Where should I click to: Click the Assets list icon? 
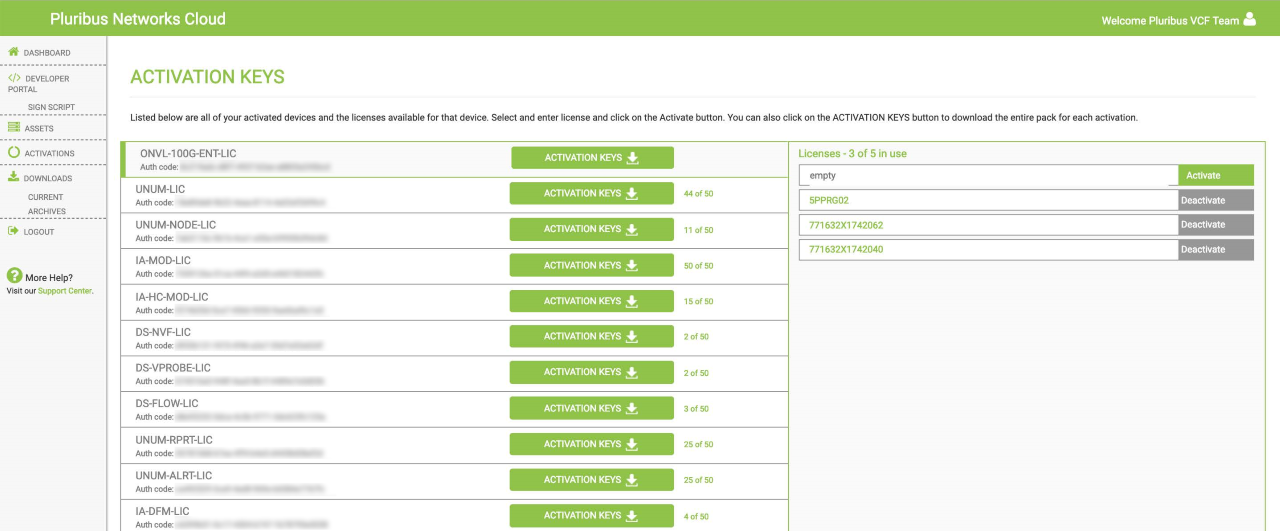[x=14, y=127]
